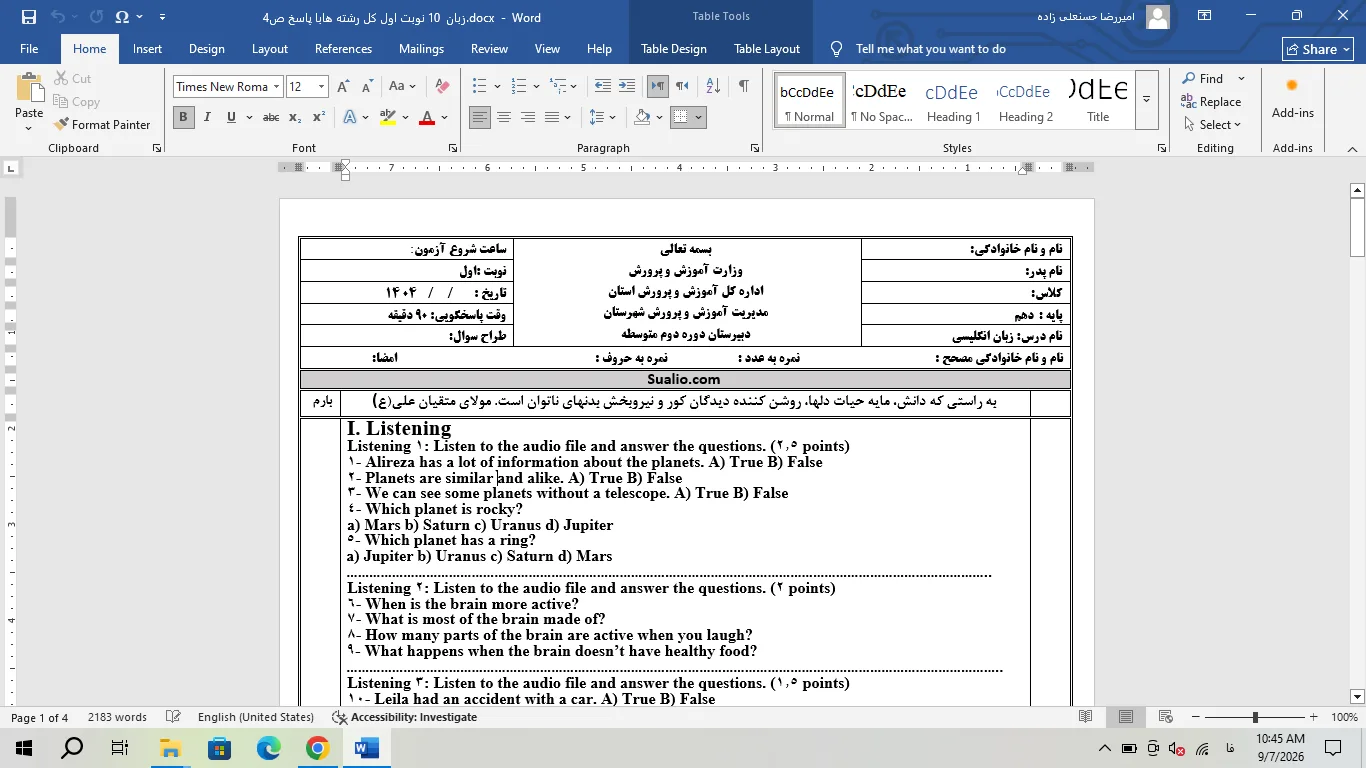Viewport: 1366px width, 768px height.
Task: Click the zoom slider in status bar
Action: (1255, 717)
